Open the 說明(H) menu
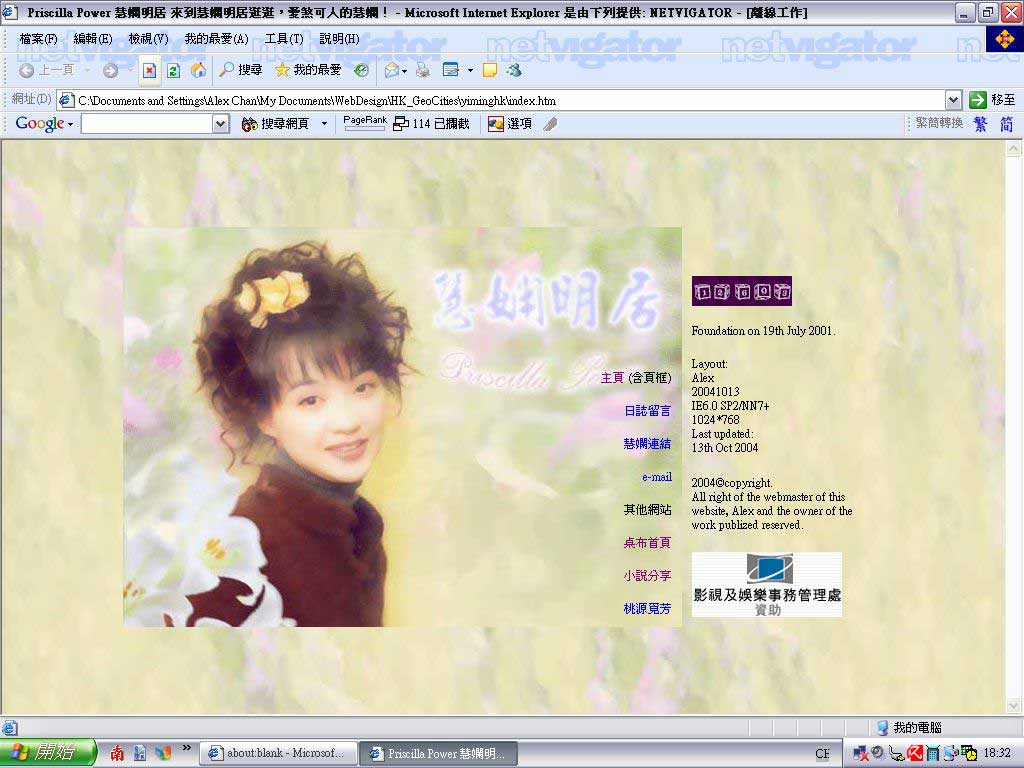 click(339, 39)
